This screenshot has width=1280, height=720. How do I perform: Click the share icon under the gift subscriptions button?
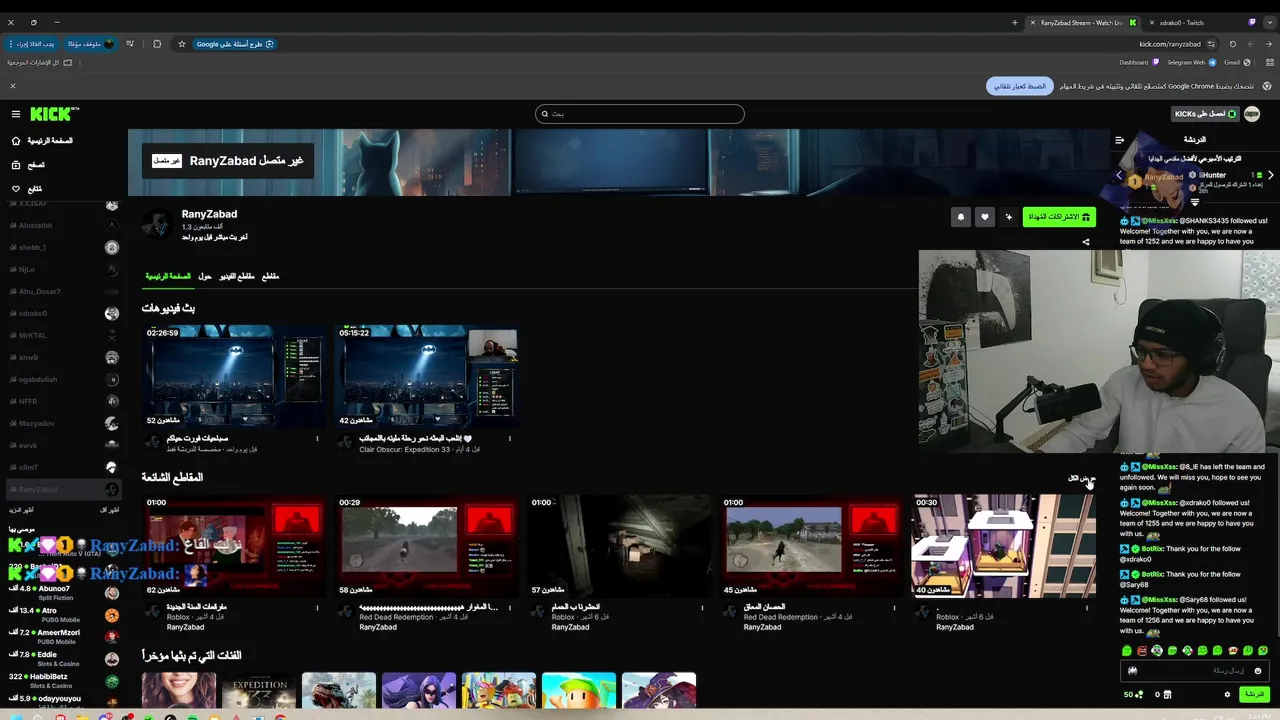[x=1086, y=242]
